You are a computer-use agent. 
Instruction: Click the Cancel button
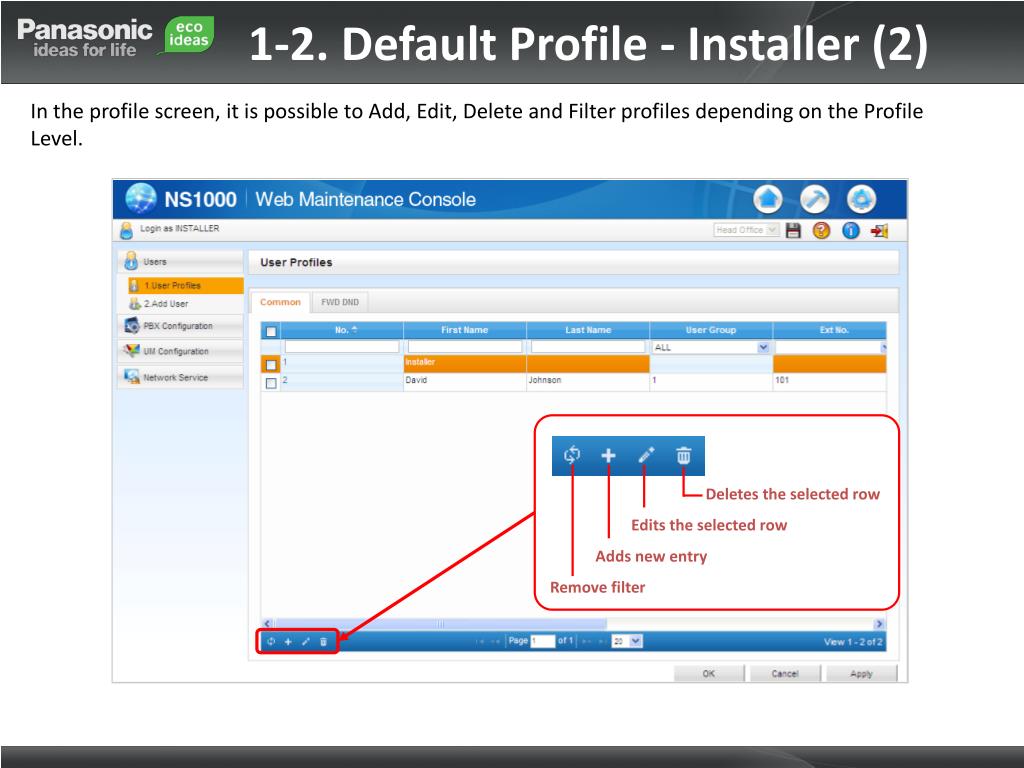point(784,673)
